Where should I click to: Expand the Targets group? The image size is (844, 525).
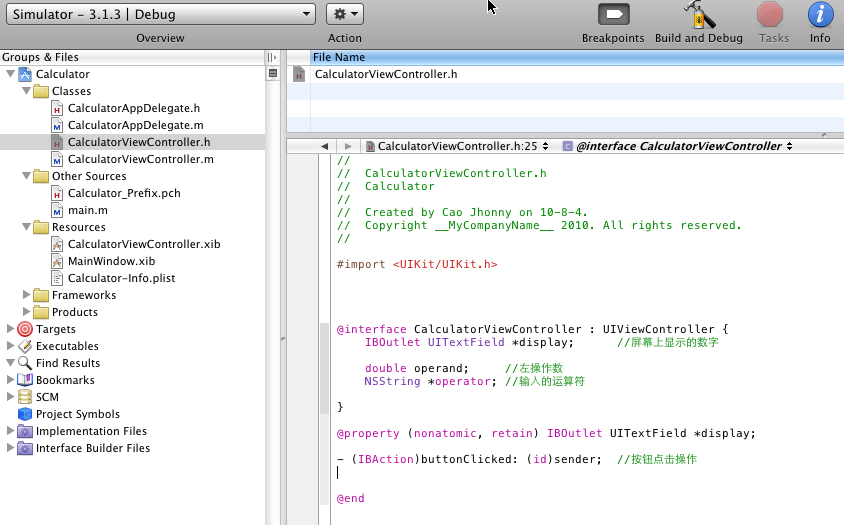(x=10, y=329)
